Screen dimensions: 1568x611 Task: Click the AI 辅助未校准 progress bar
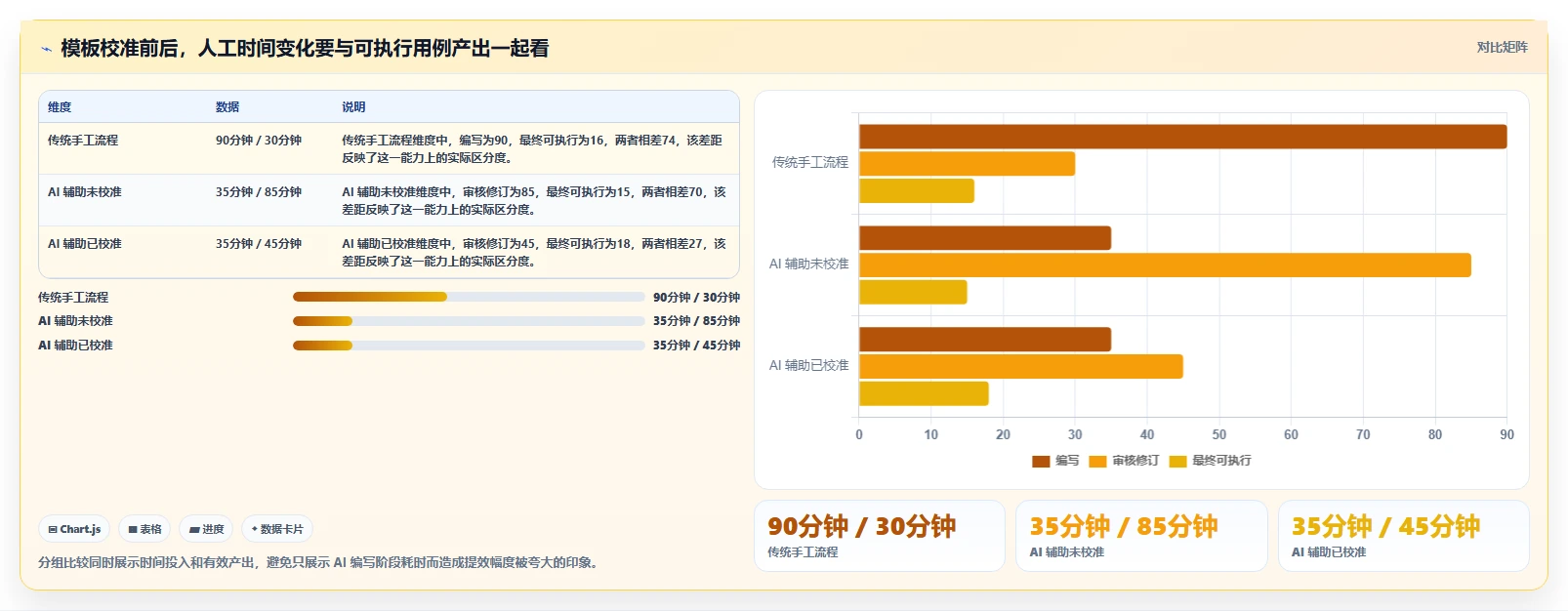[469, 320]
